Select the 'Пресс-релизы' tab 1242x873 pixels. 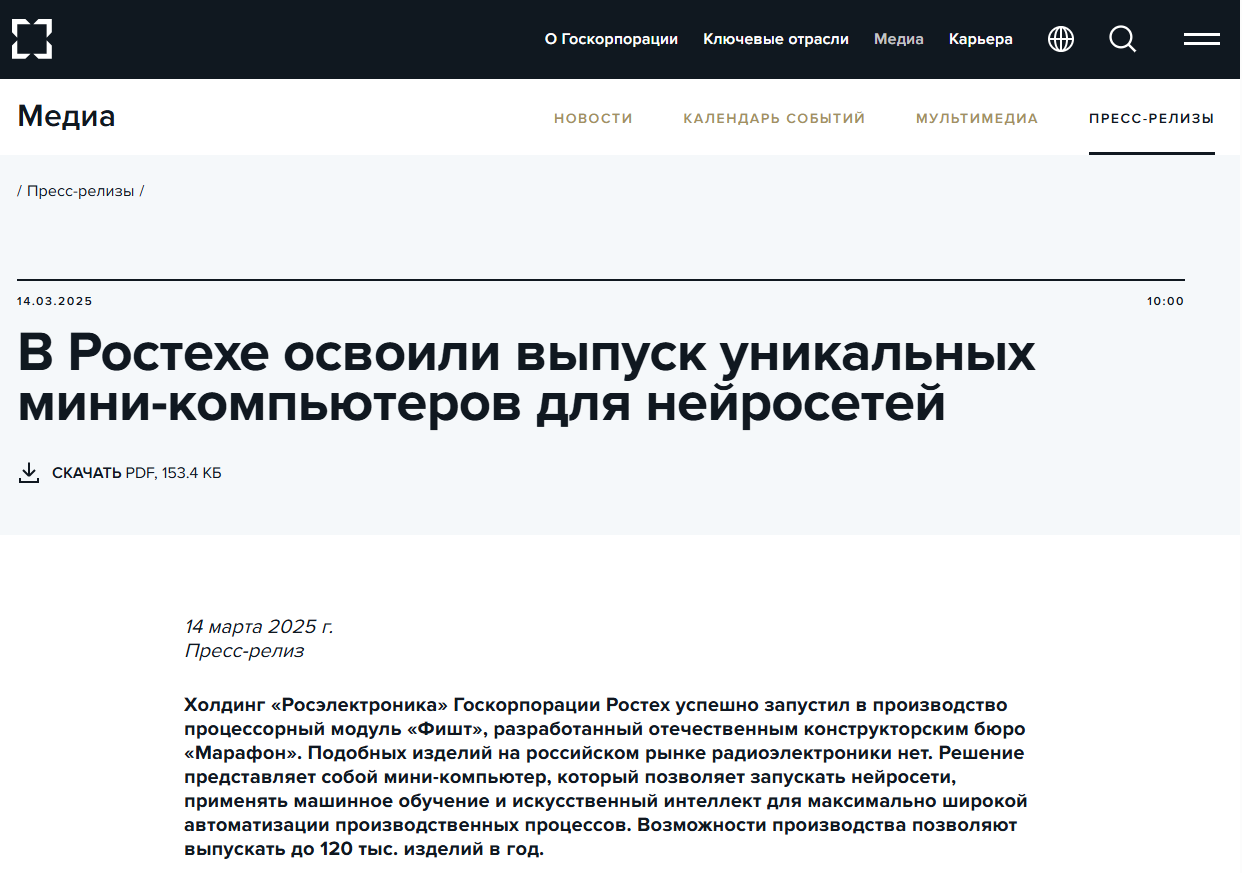(1152, 118)
